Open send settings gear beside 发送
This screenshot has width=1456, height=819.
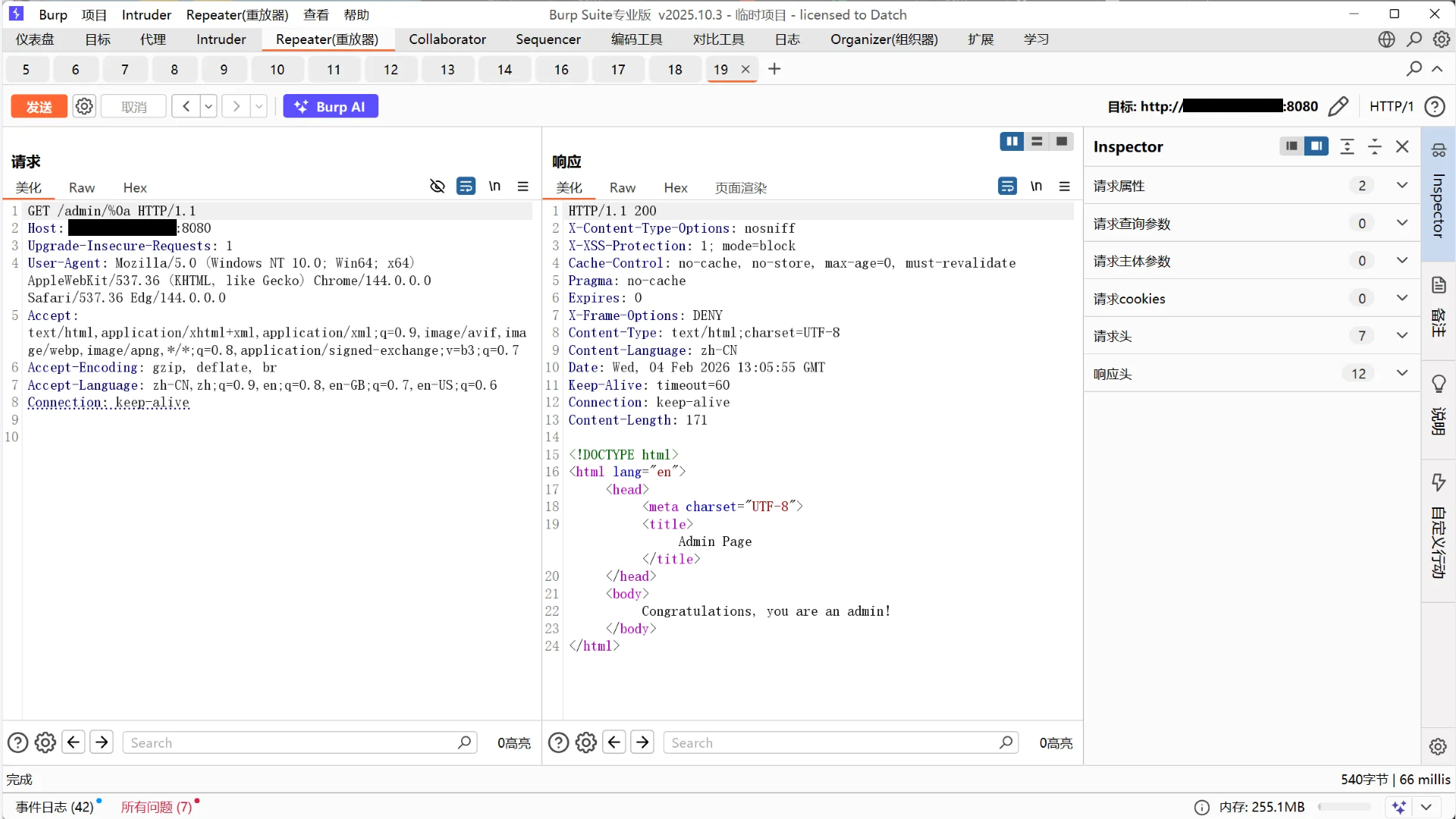84,106
